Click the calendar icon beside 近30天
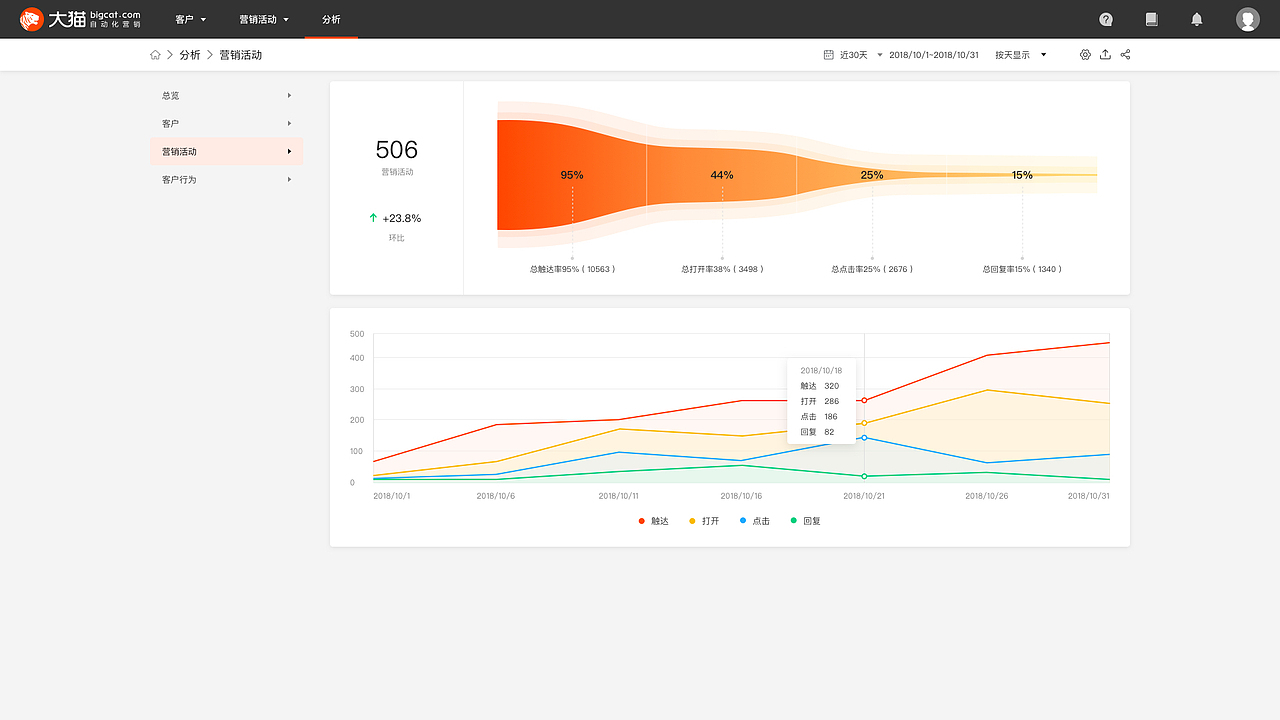1280x720 pixels. 829,55
